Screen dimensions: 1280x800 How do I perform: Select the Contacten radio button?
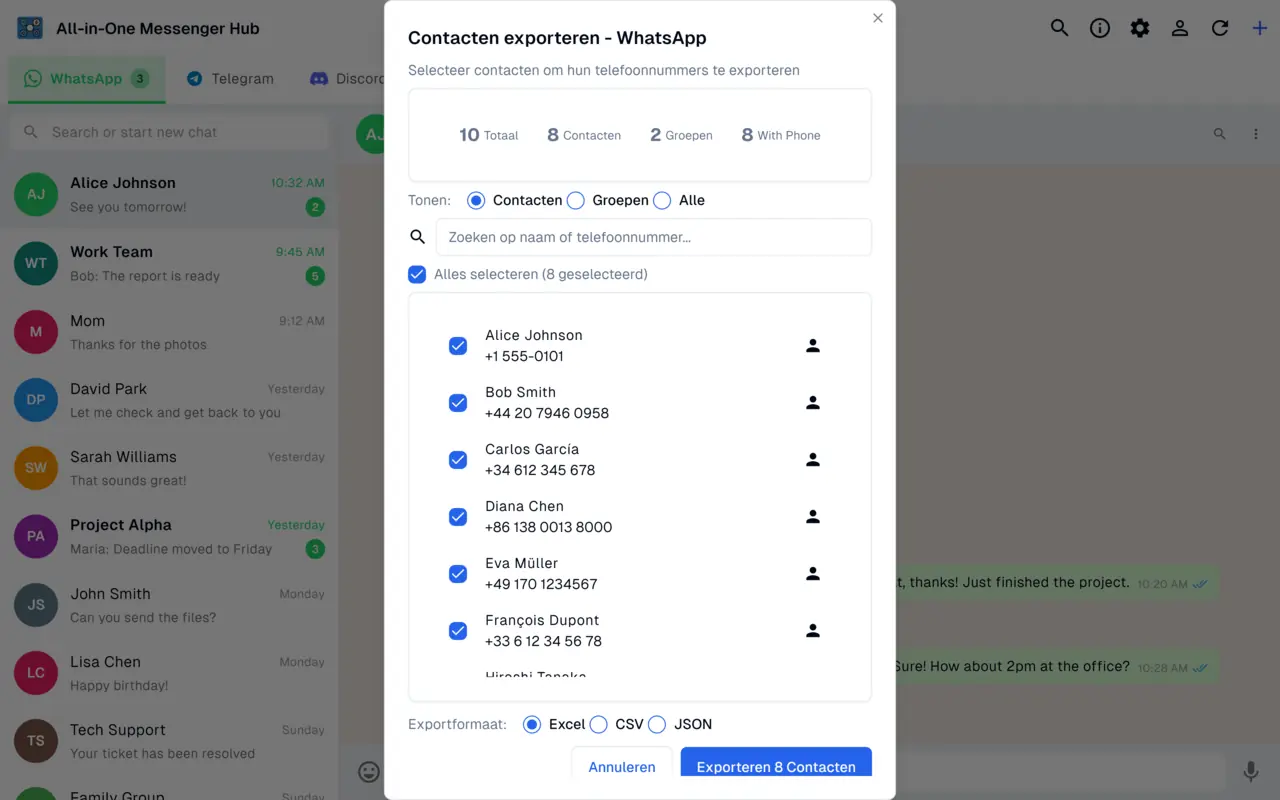point(476,200)
